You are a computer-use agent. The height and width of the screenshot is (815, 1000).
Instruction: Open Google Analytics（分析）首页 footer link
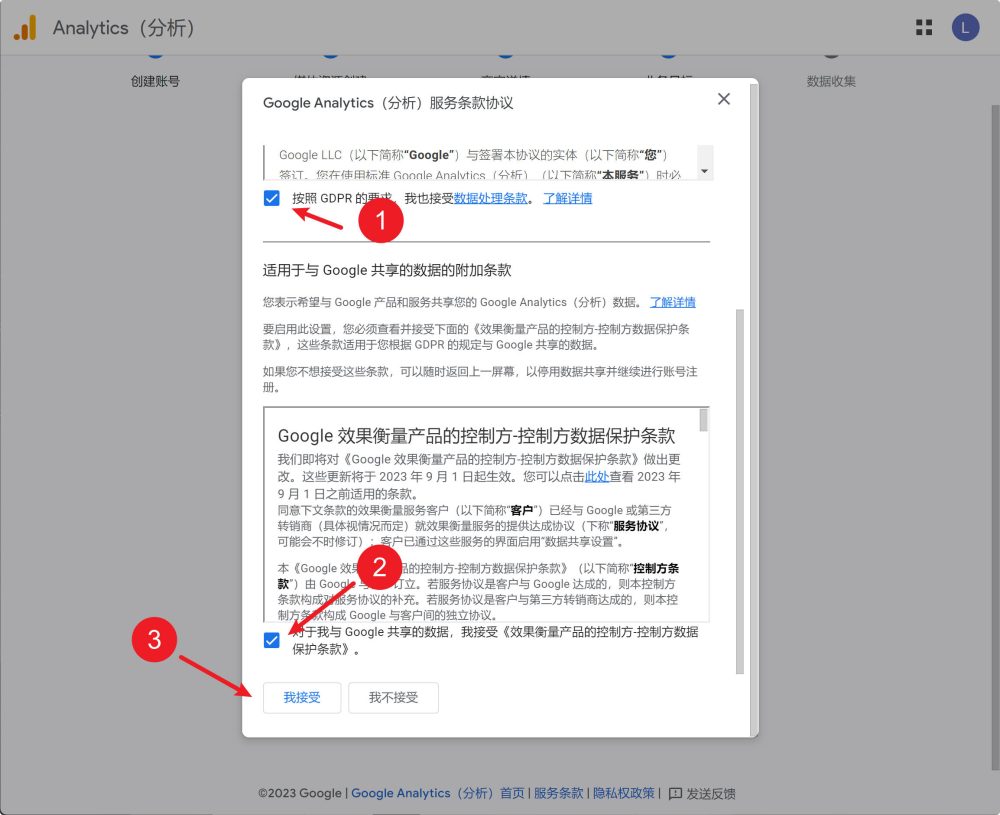point(438,793)
